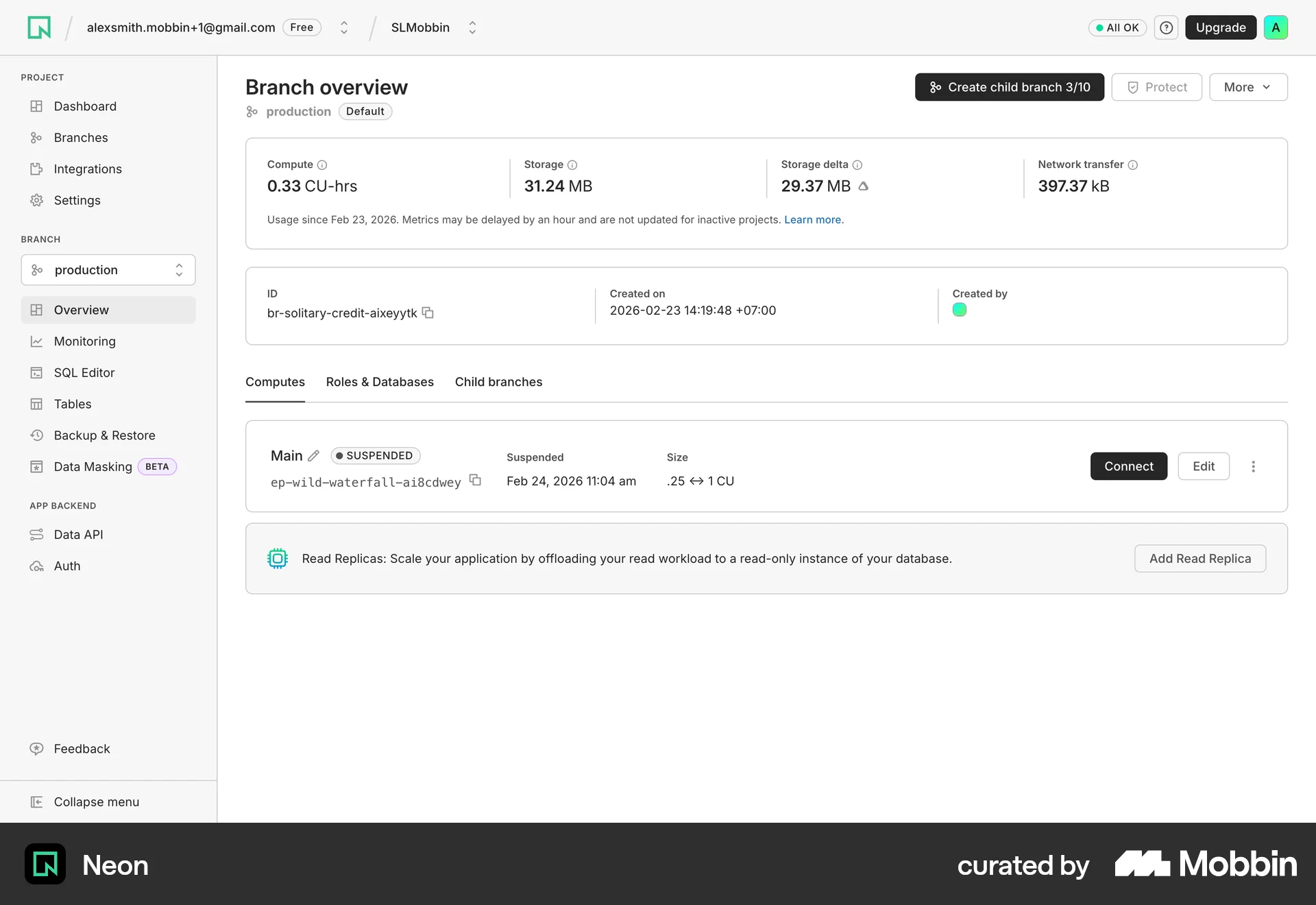Open the Main compute three-dot menu

1253,466
